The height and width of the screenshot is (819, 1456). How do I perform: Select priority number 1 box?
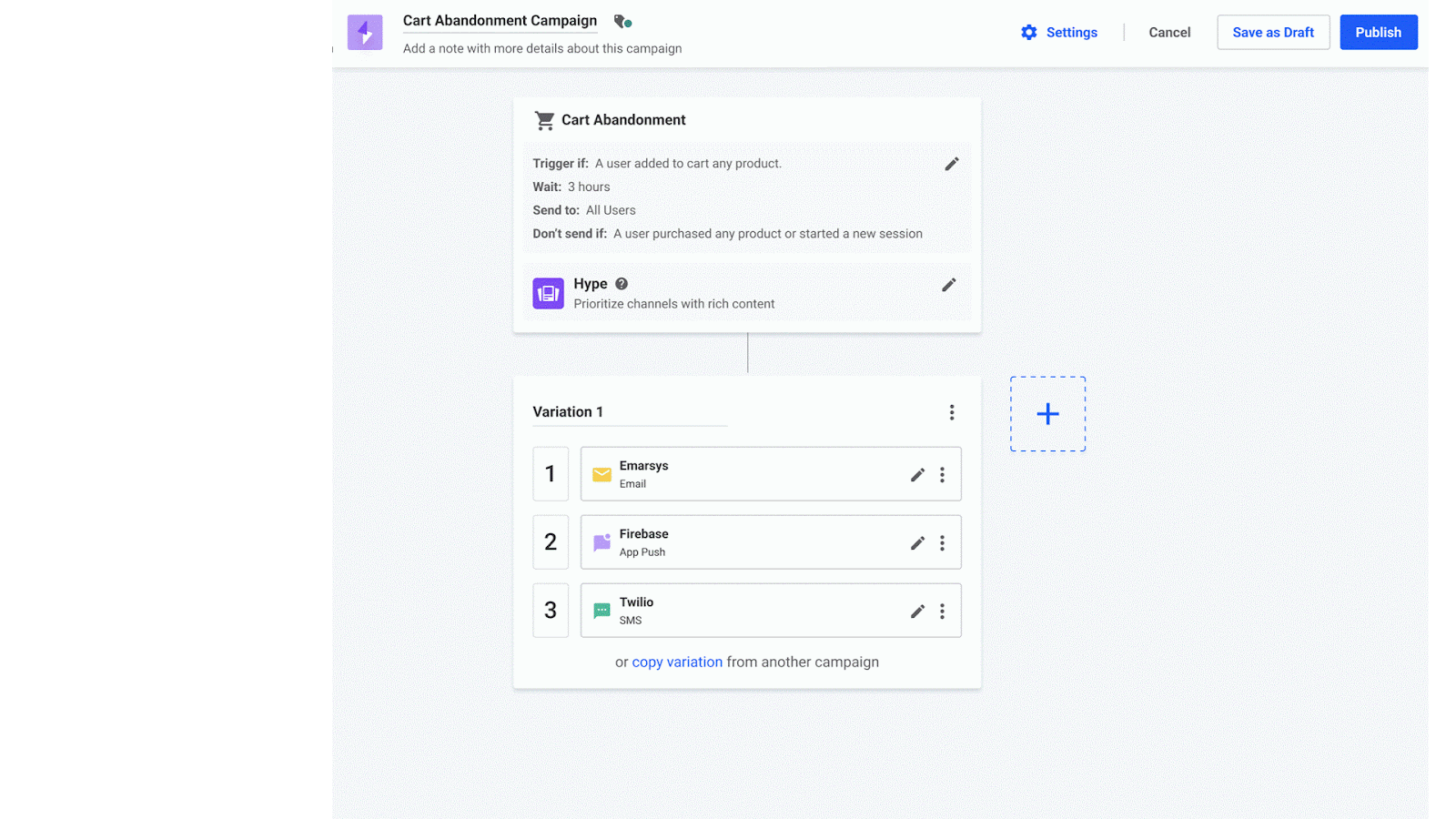point(551,474)
